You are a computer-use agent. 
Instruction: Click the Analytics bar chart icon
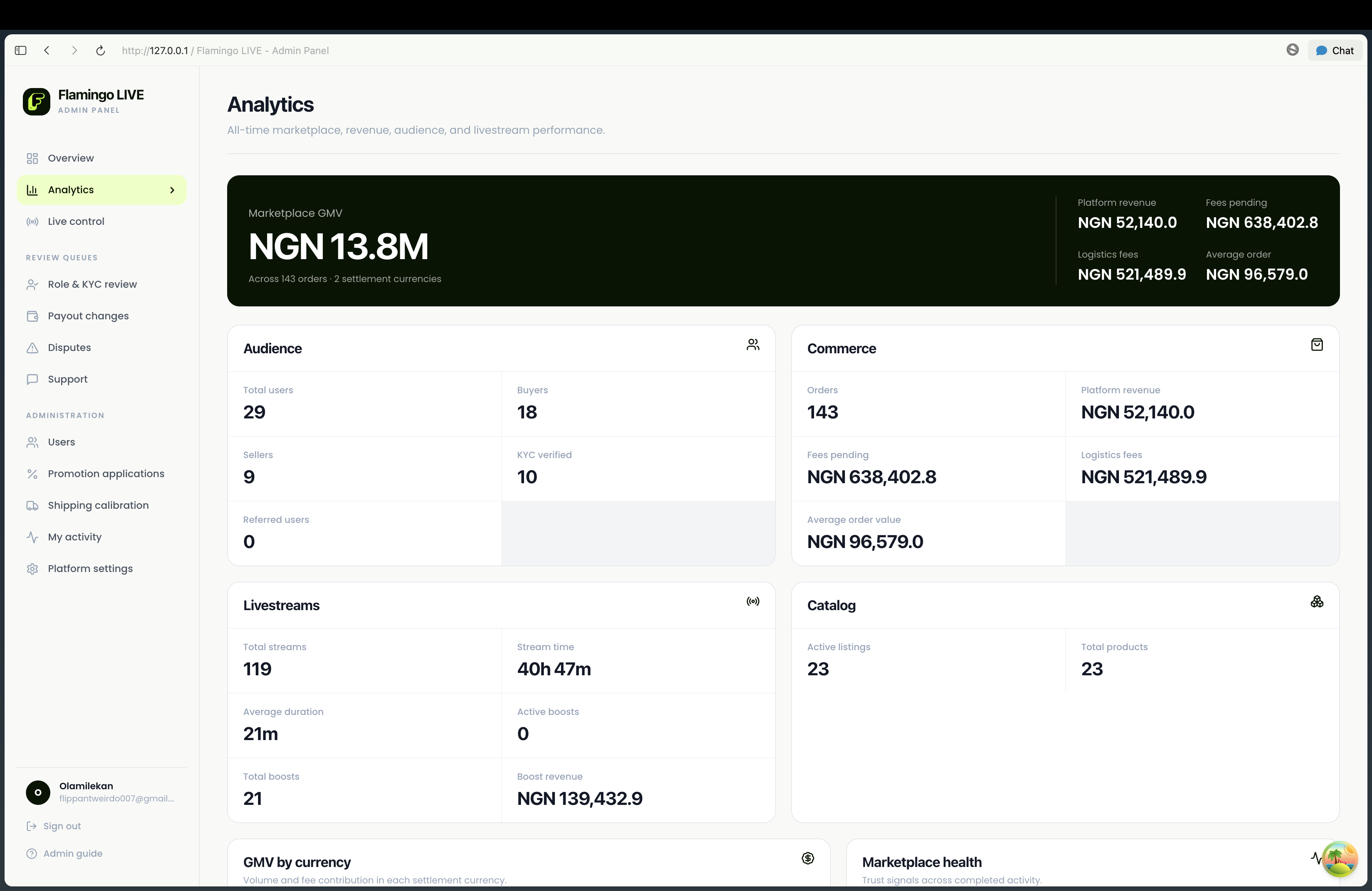click(x=32, y=190)
